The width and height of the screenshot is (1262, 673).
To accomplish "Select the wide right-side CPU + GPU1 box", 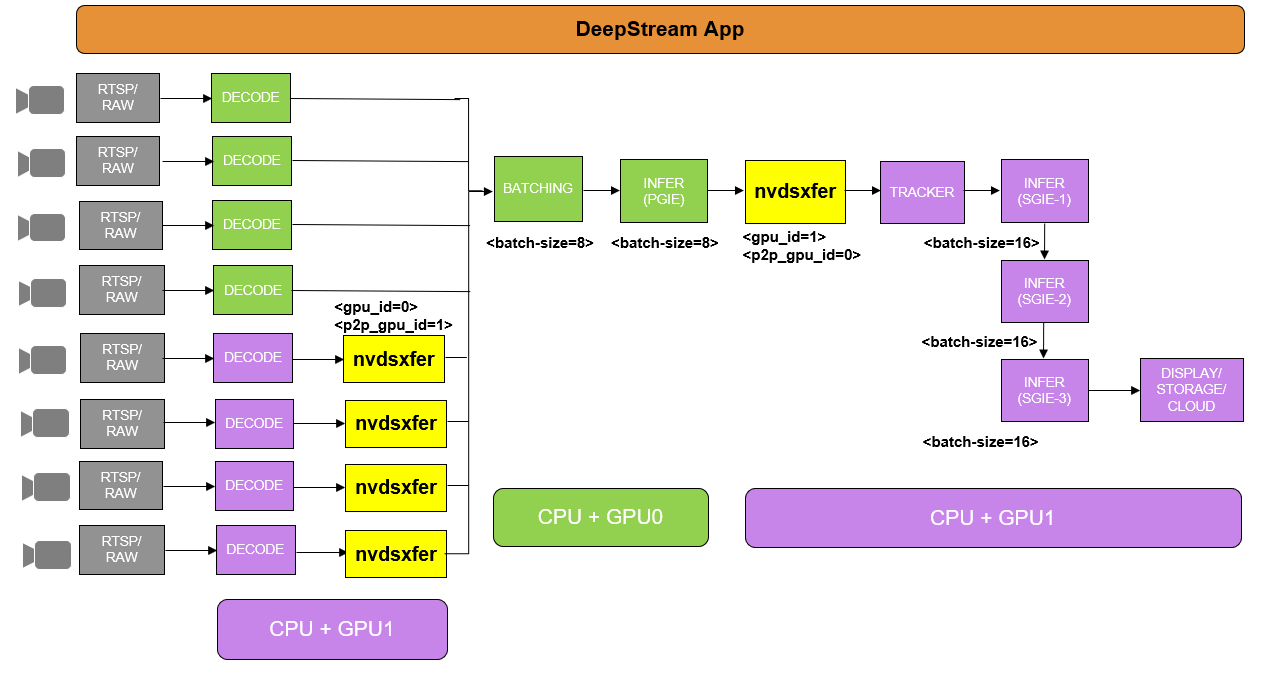I will 992,518.
